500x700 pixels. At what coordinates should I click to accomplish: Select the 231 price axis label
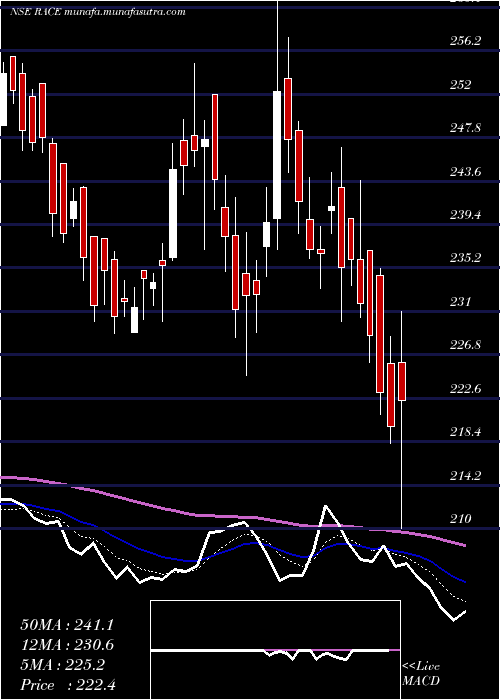[460, 301]
